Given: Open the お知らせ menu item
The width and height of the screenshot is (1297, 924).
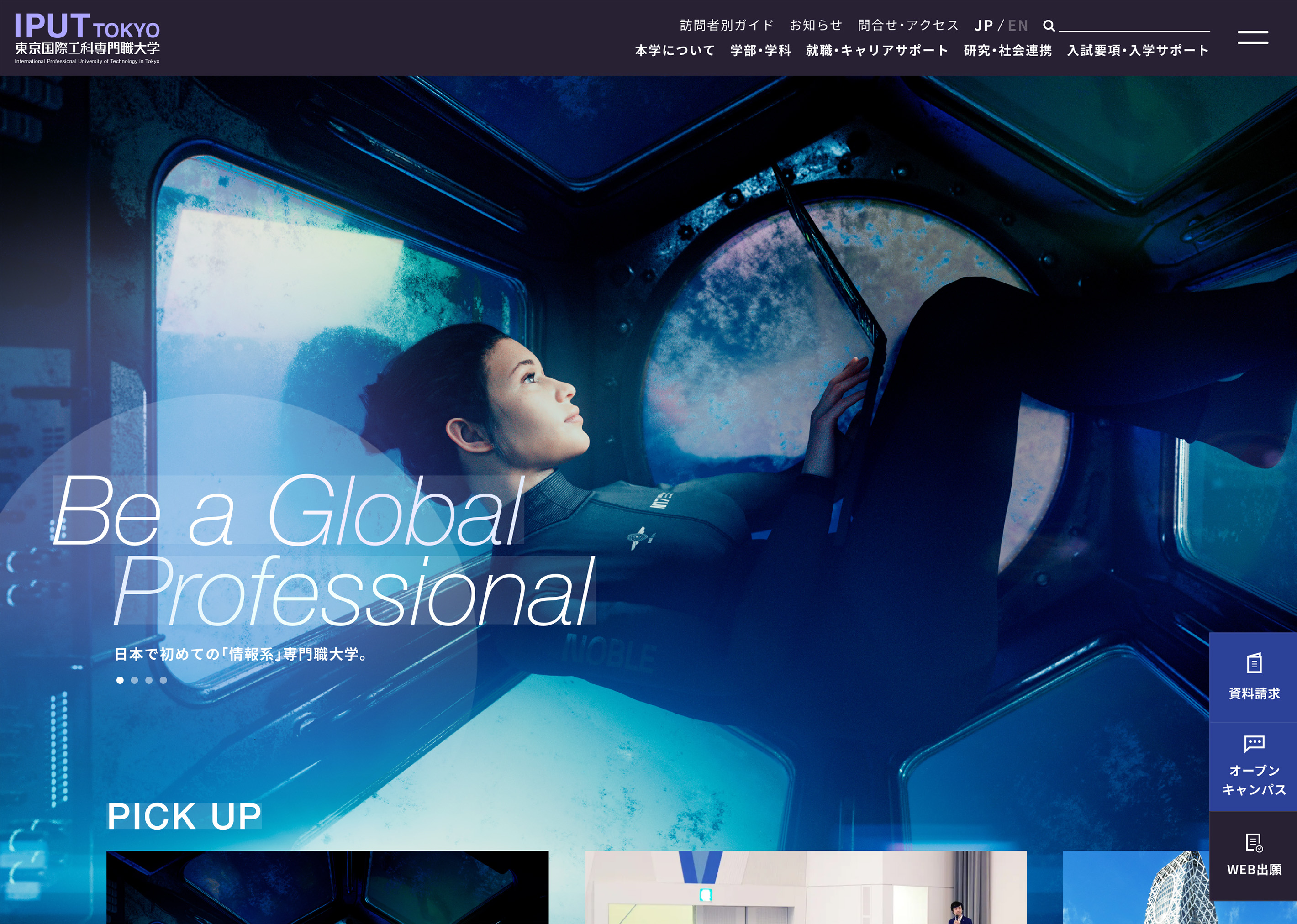Looking at the screenshot, I should point(816,25).
